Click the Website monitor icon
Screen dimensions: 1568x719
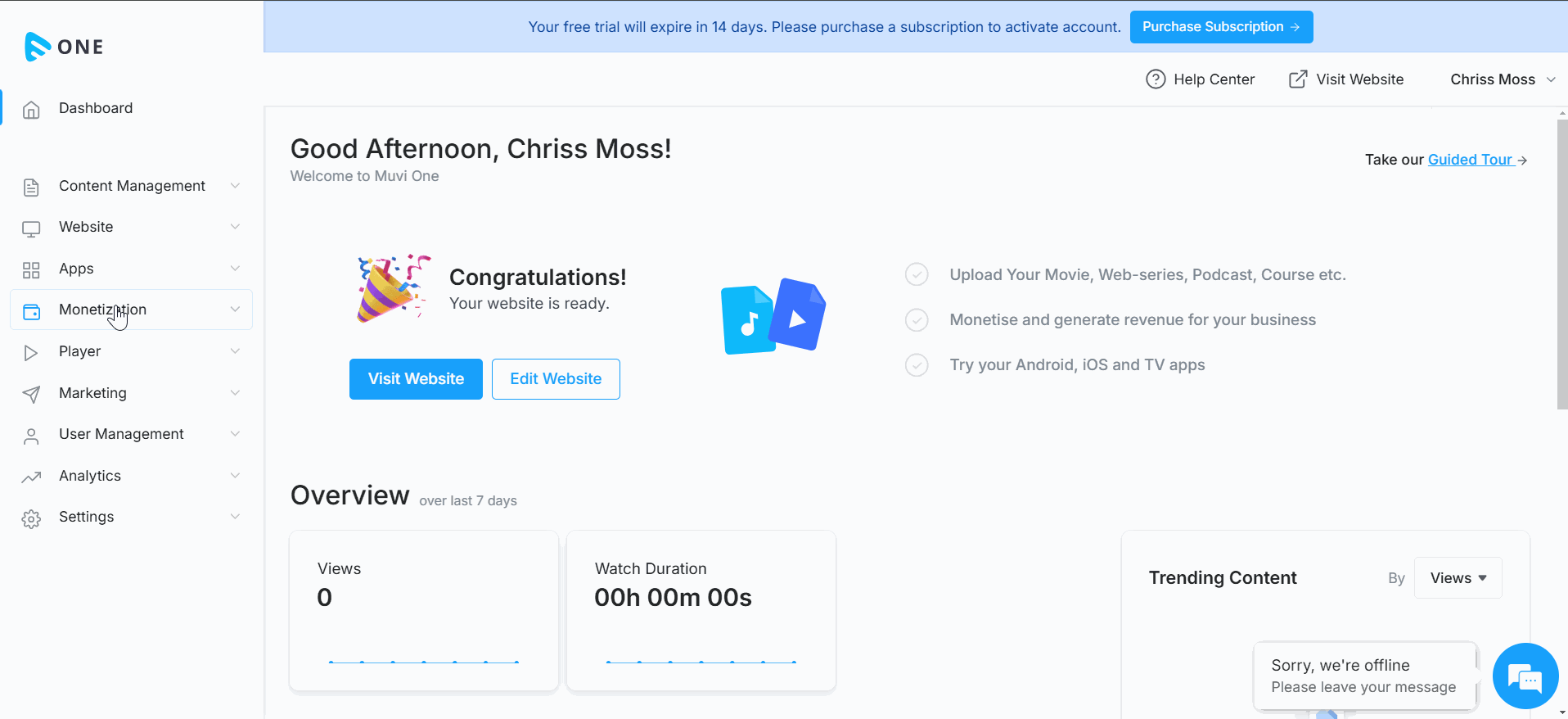tap(31, 228)
